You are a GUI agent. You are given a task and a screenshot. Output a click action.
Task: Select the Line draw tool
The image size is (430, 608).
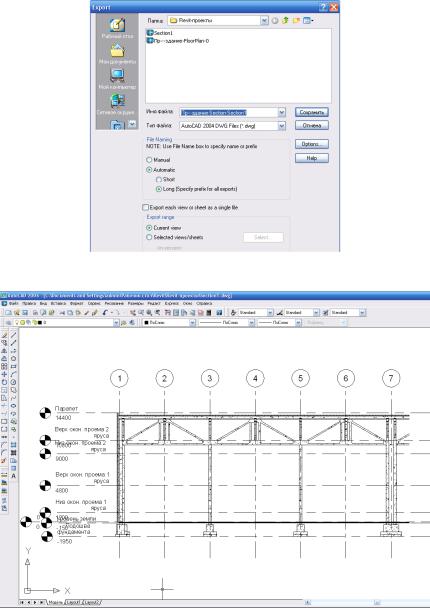(14, 335)
